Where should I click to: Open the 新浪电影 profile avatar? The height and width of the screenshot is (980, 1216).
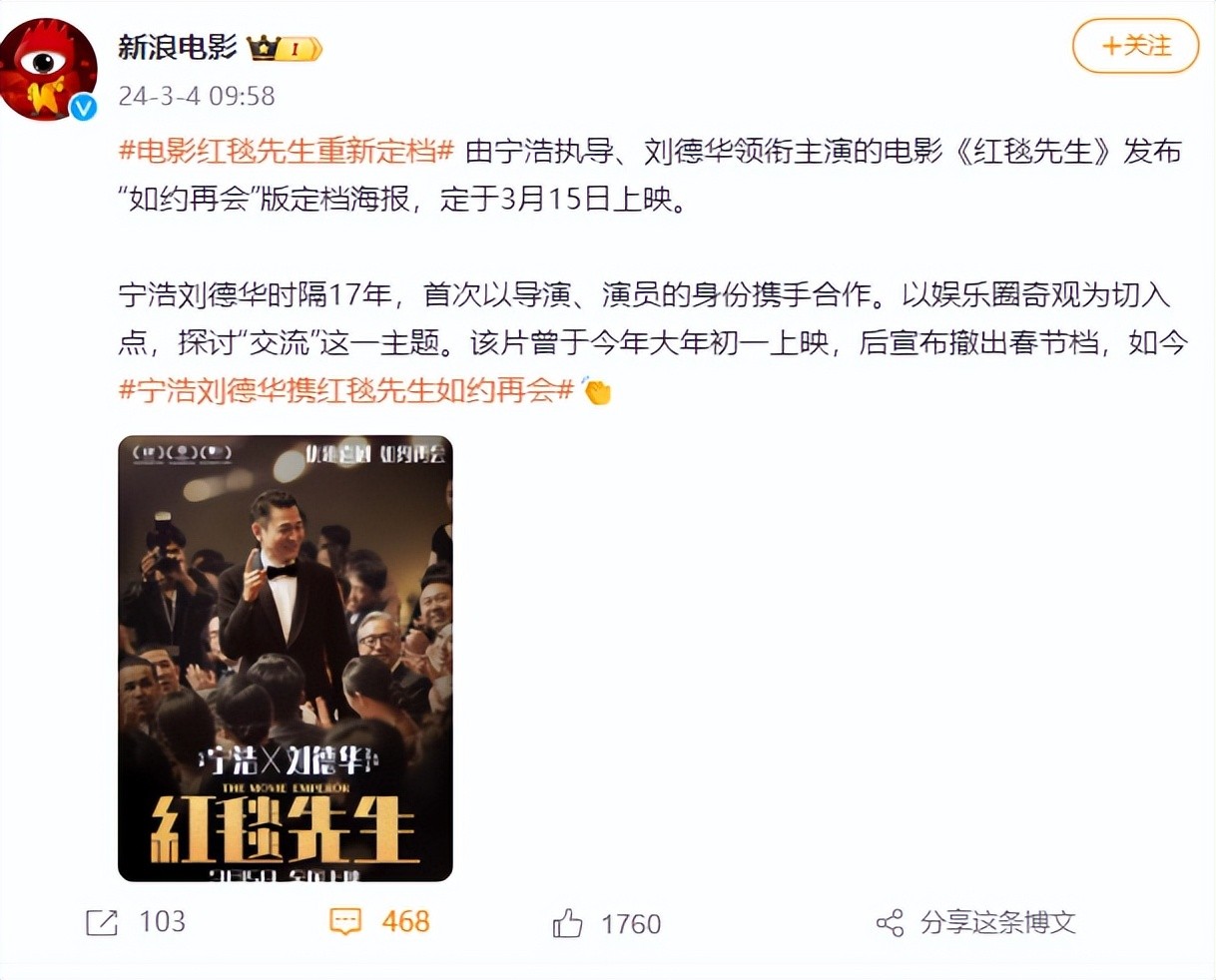click(48, 70)
